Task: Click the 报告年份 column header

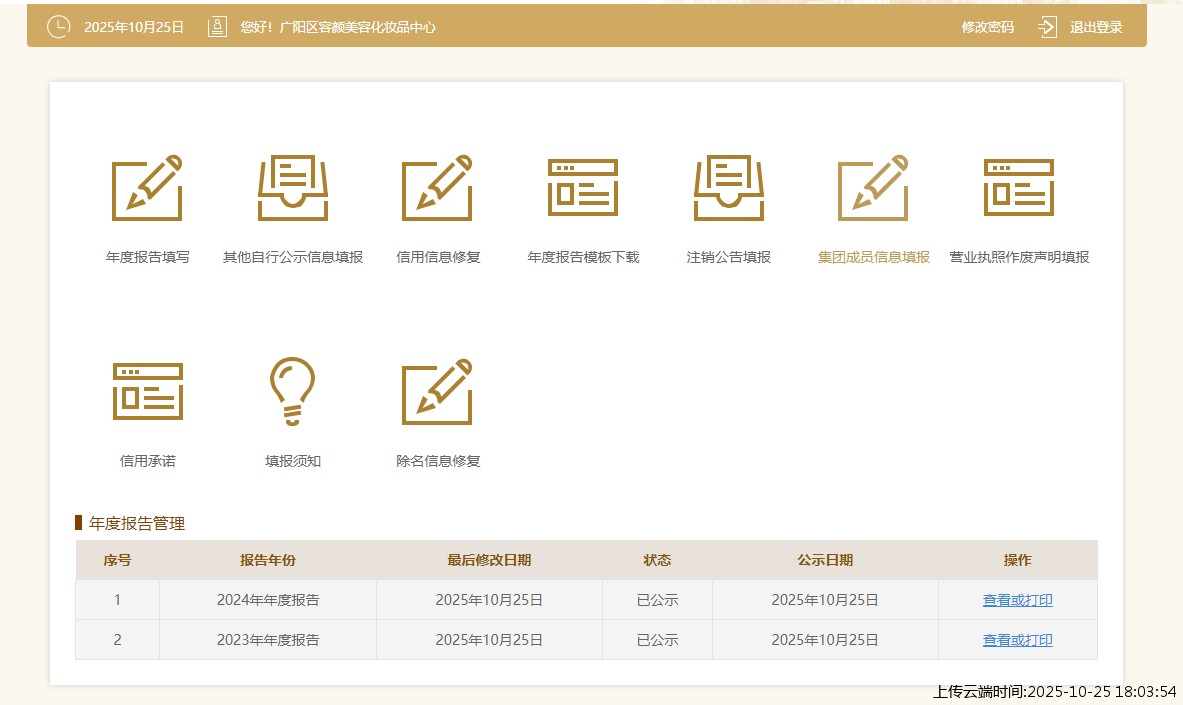Action: coord(268,560)
